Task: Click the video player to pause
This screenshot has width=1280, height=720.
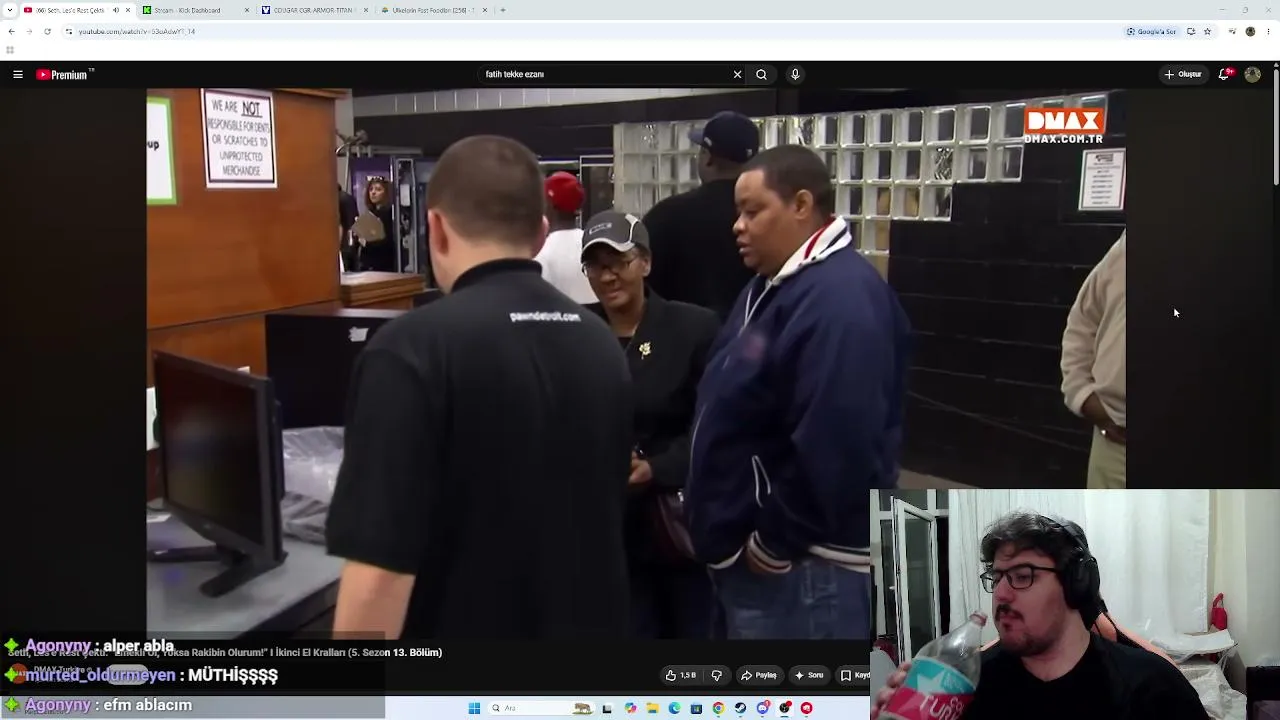Action: click(636, 364)
